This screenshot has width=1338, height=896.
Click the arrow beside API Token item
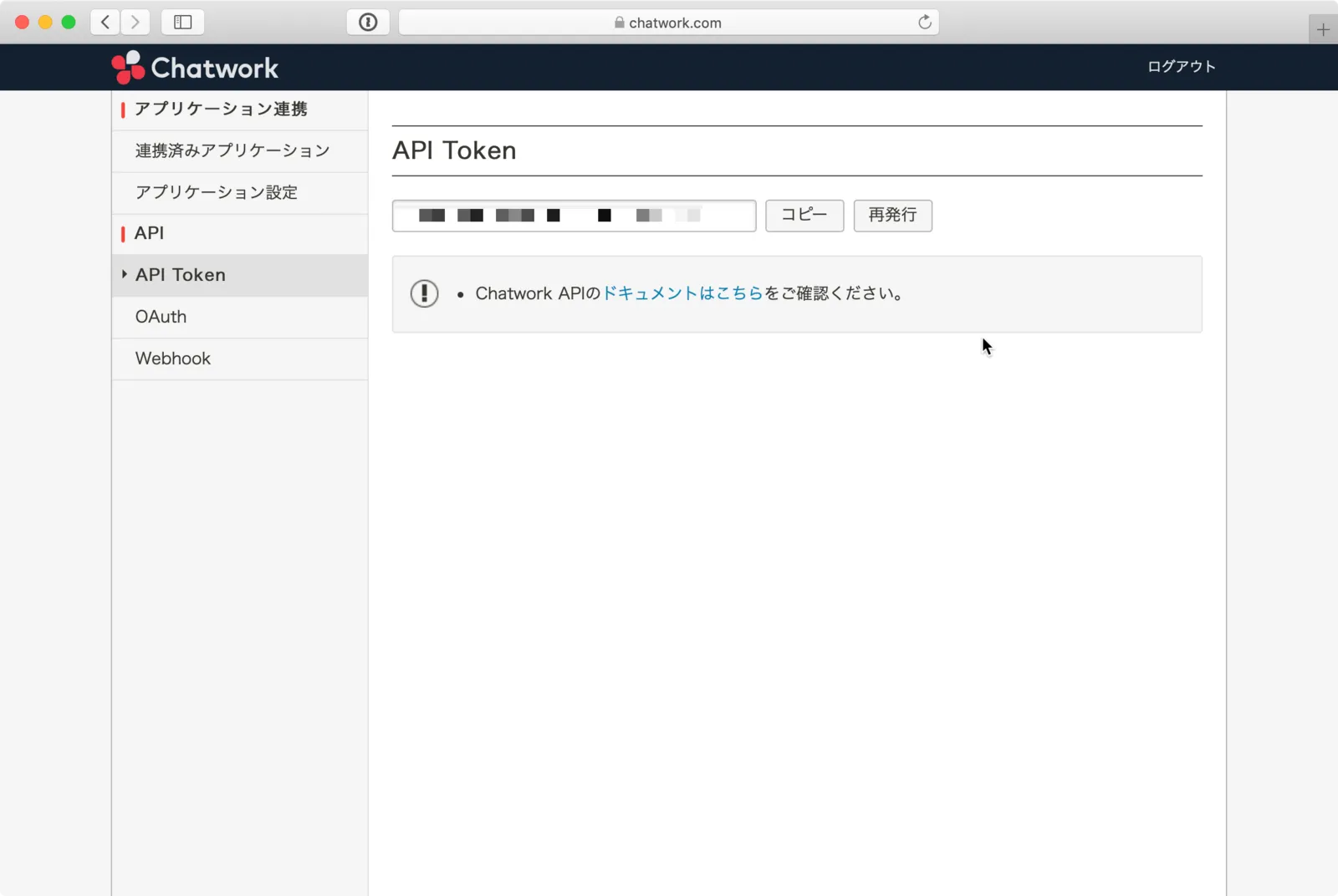click(x=125, y=274)
